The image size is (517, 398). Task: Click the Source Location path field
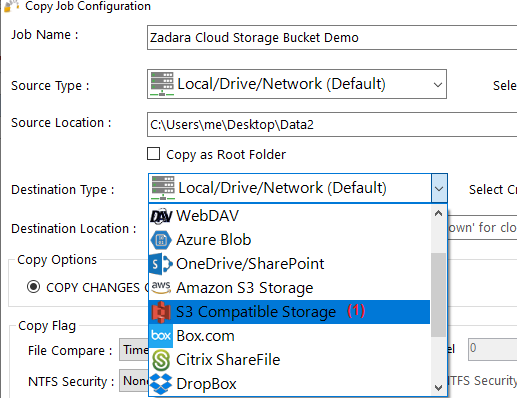tap(332, 125)
